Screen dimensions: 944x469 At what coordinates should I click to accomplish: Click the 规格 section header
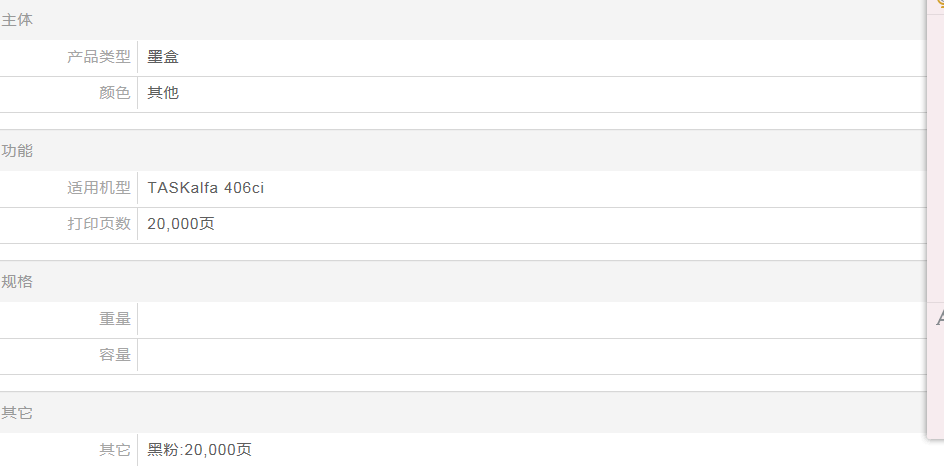[x=17, y=282]
